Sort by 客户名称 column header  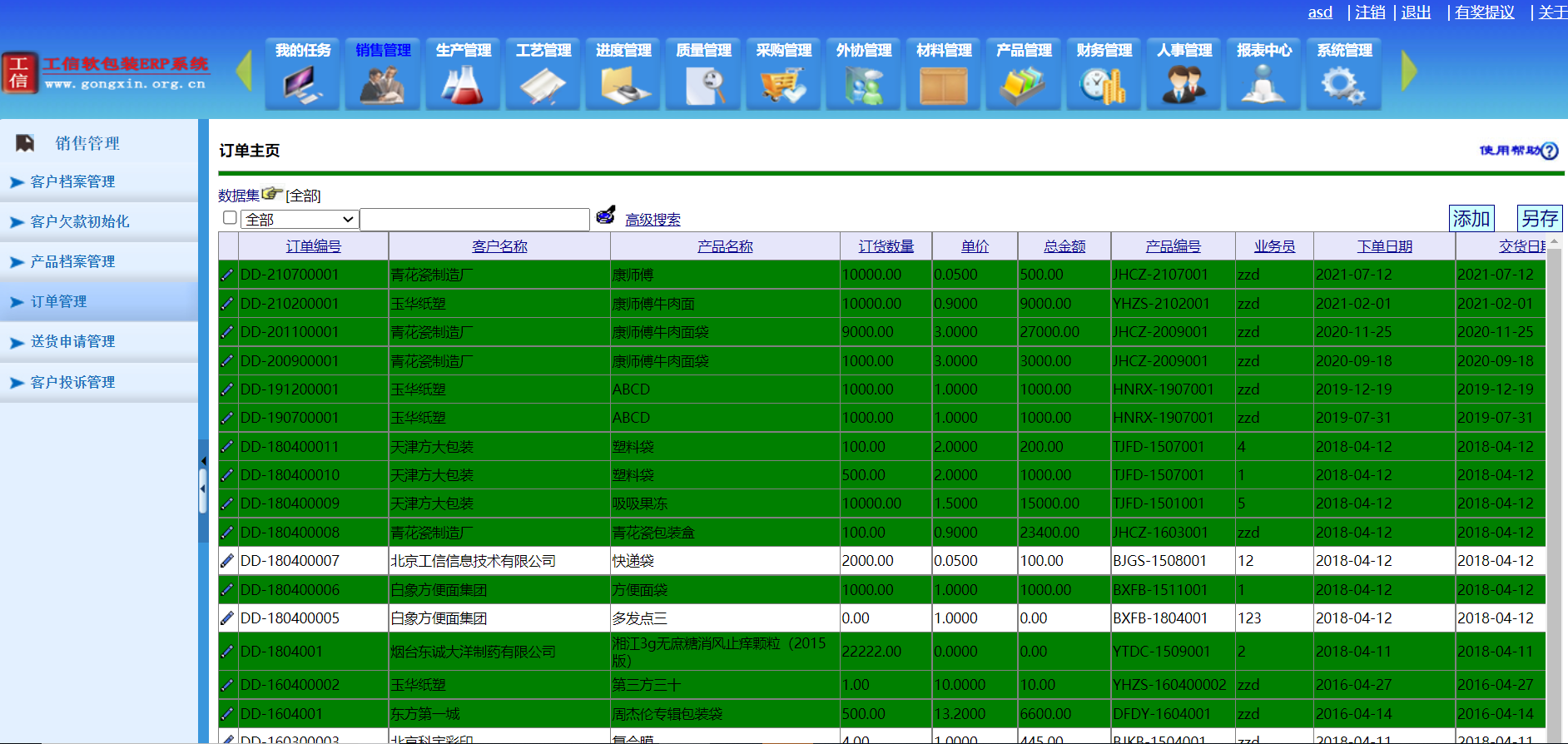coord(499,246)
